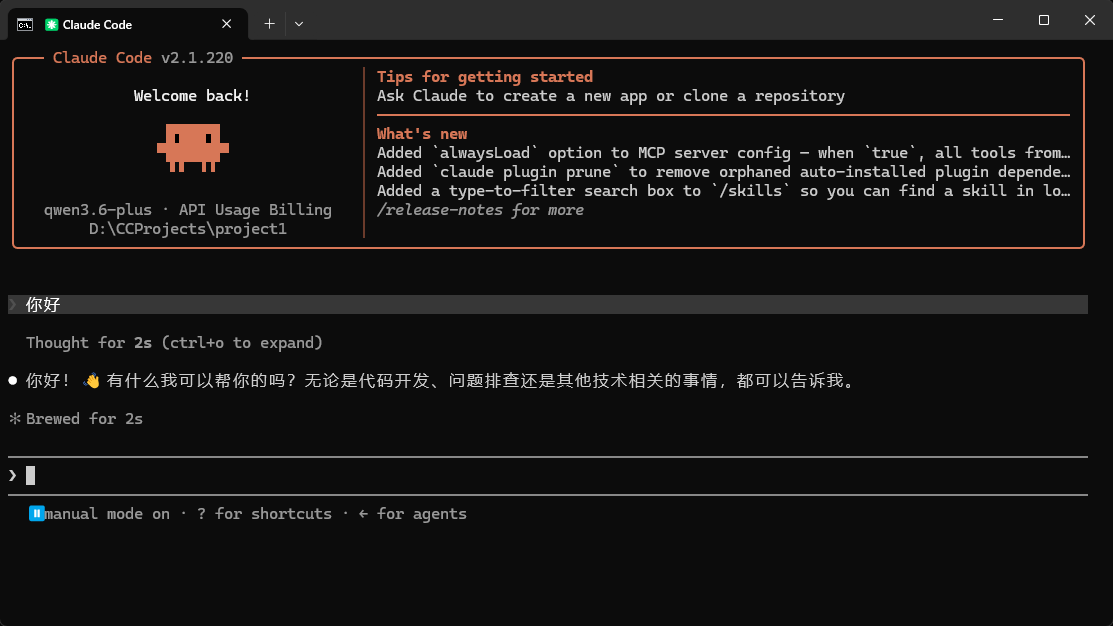Click the 'Tips for getting started' heading
Screen dimensions: 1113x626
(485, 77)
